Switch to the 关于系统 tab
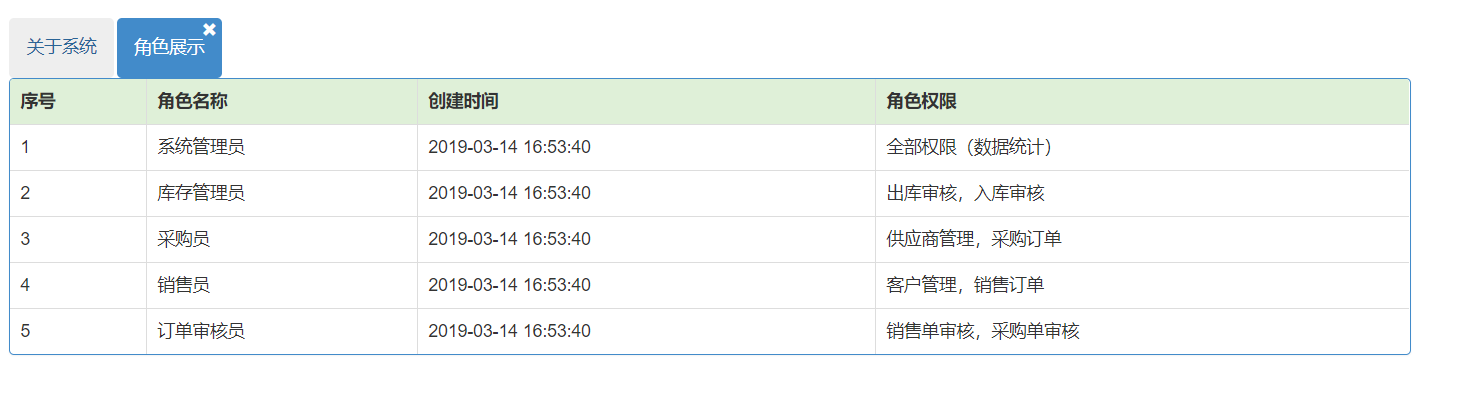1480x398 pixels. [62, 47]
